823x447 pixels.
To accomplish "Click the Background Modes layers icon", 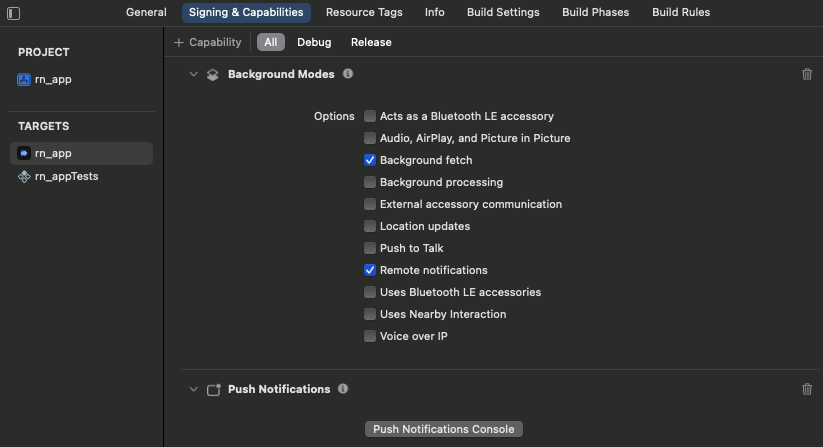I will (213, 74).
